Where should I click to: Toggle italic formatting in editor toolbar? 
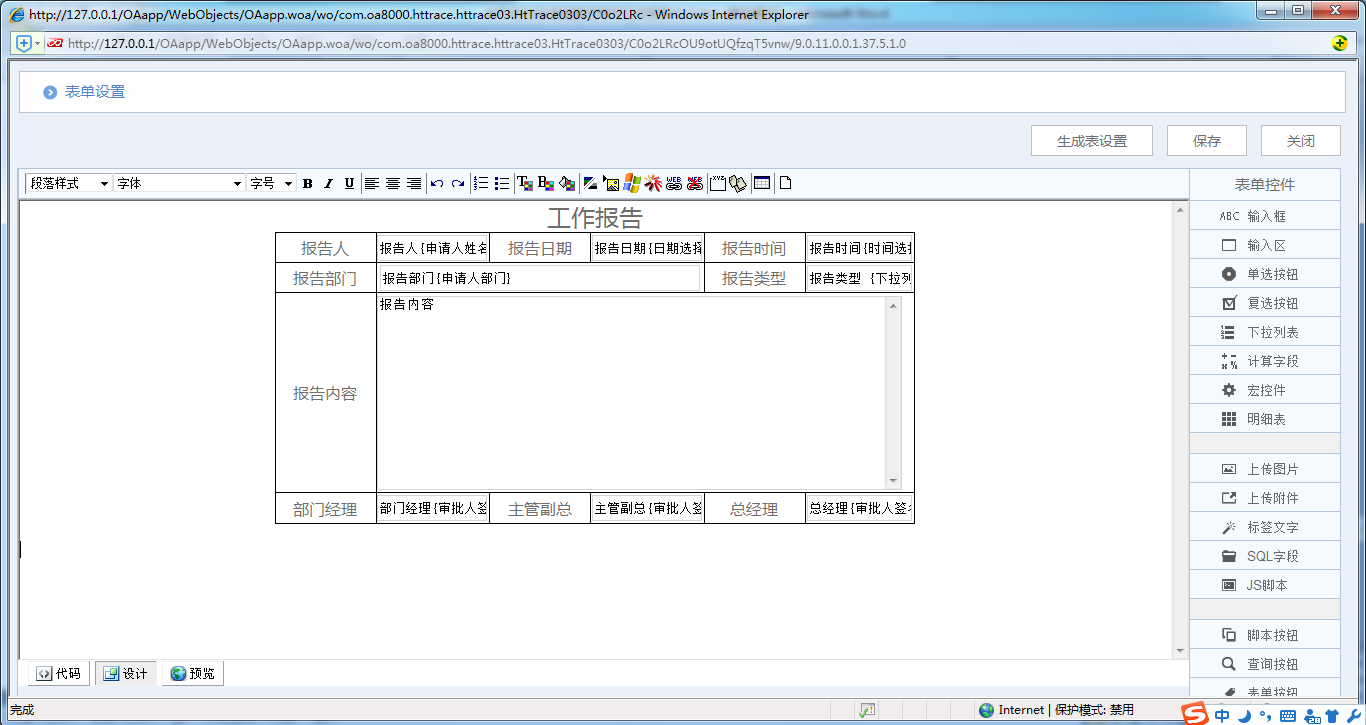(328, 183)
